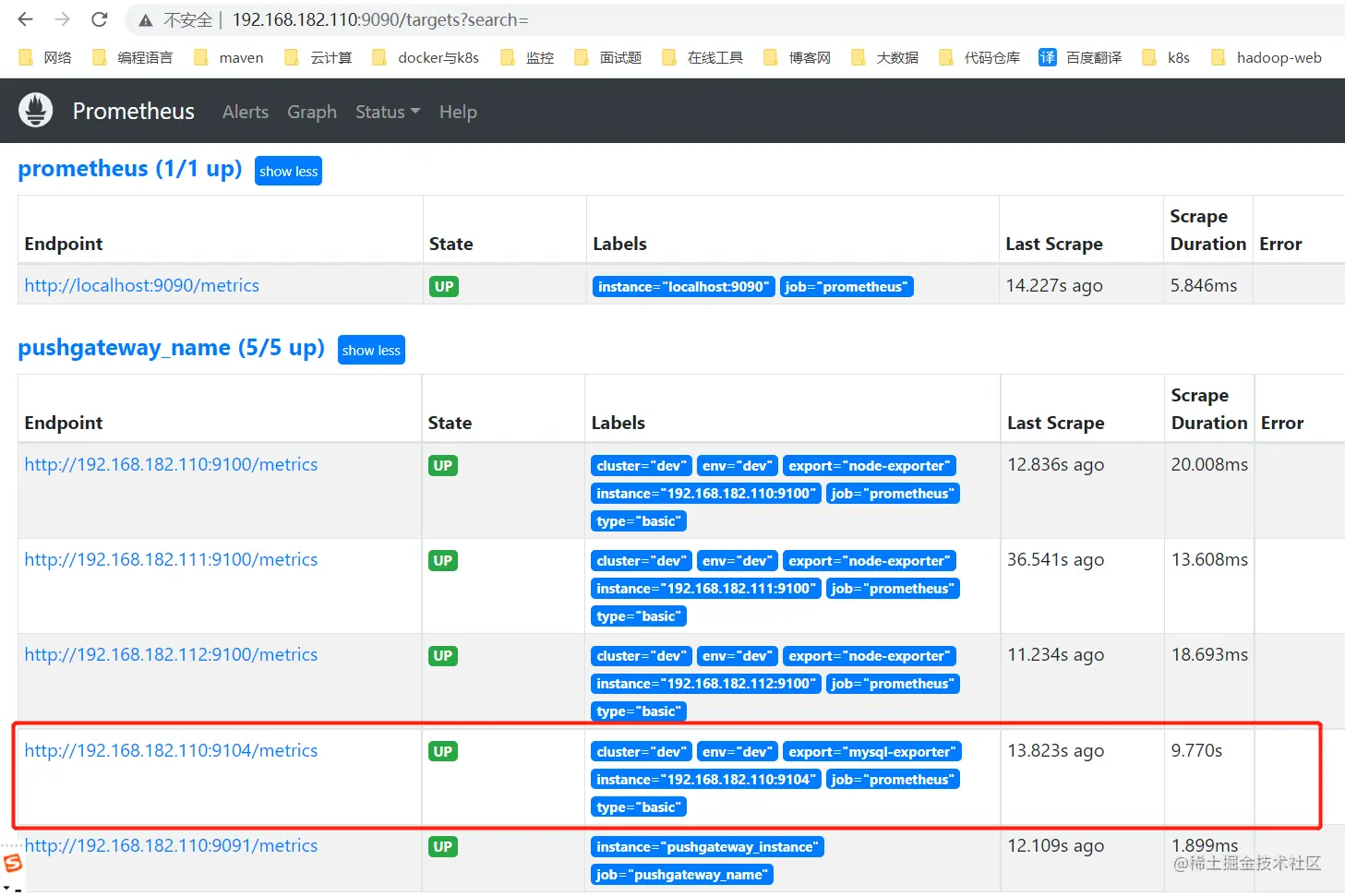Click the 13.823s ago last scrape cell
Viewport: 1345px width, 896px height.
1055,750
